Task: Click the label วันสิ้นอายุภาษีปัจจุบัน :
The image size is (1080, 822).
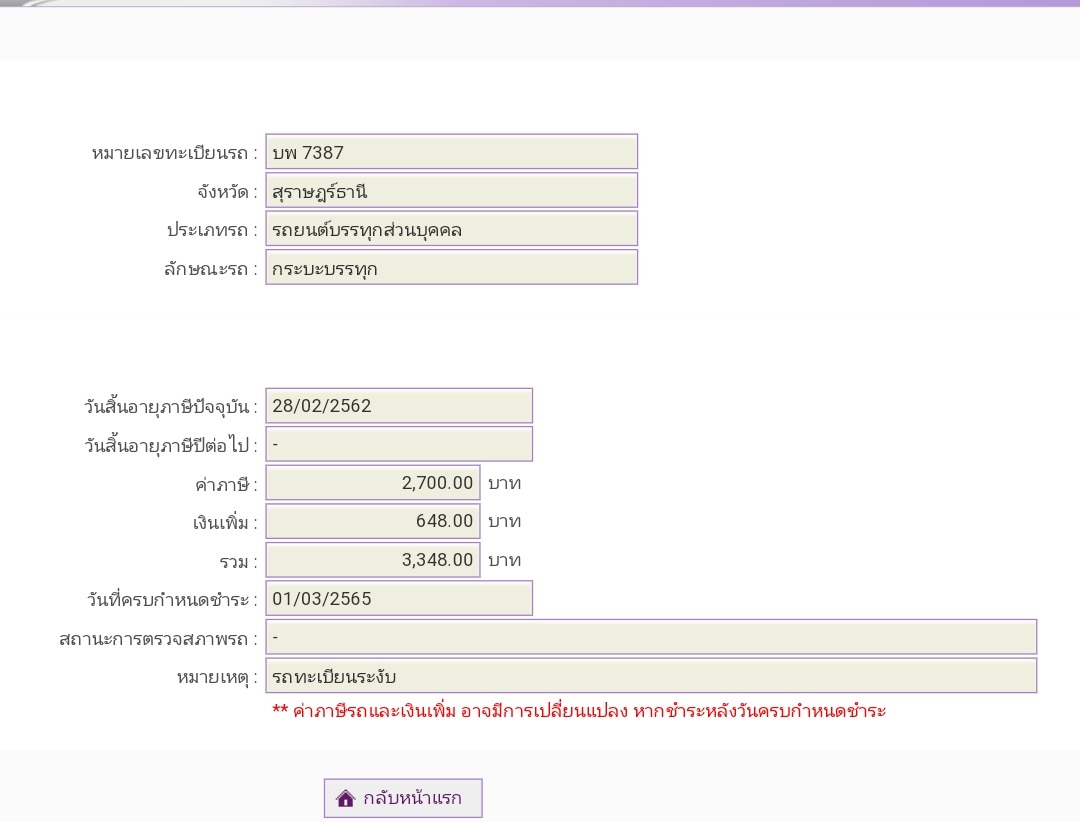Action: (x=171, y=407)
